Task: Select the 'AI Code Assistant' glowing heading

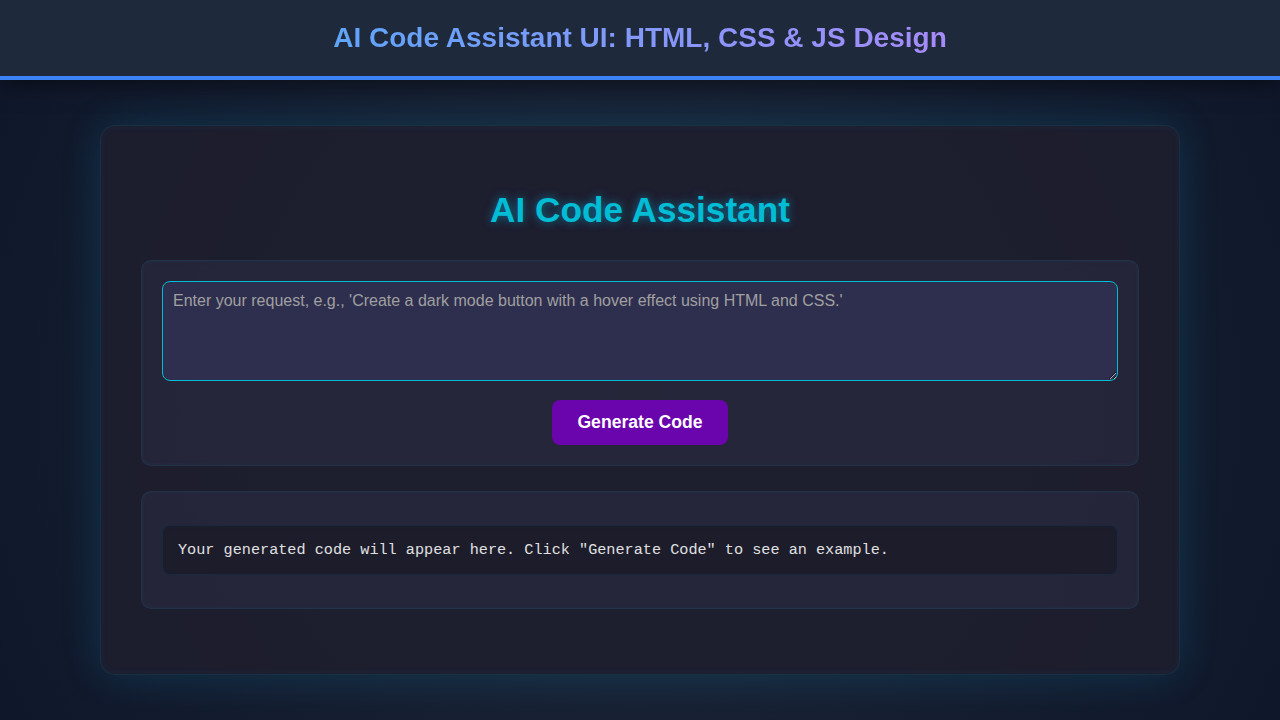Action: (x=639, y=210)
